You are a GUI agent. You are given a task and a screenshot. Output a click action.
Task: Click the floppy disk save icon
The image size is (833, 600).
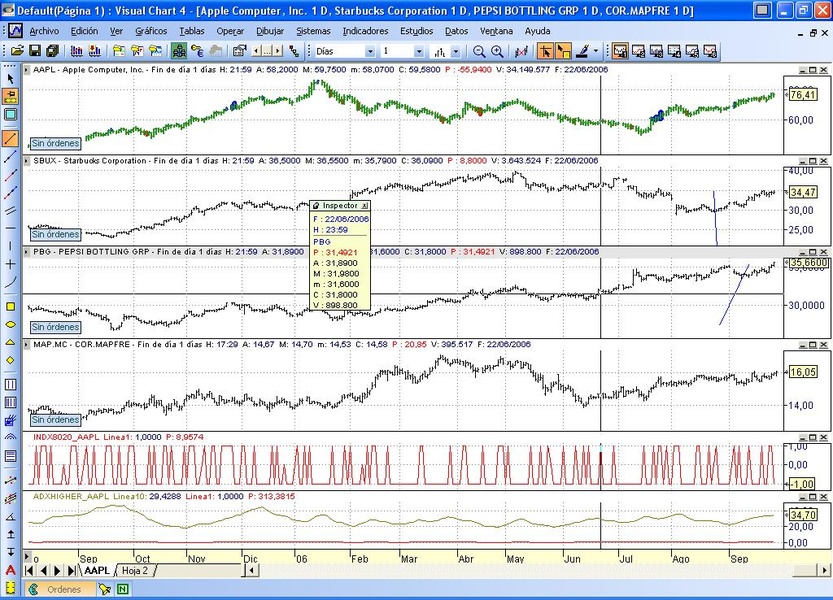[x=35, y=51]
